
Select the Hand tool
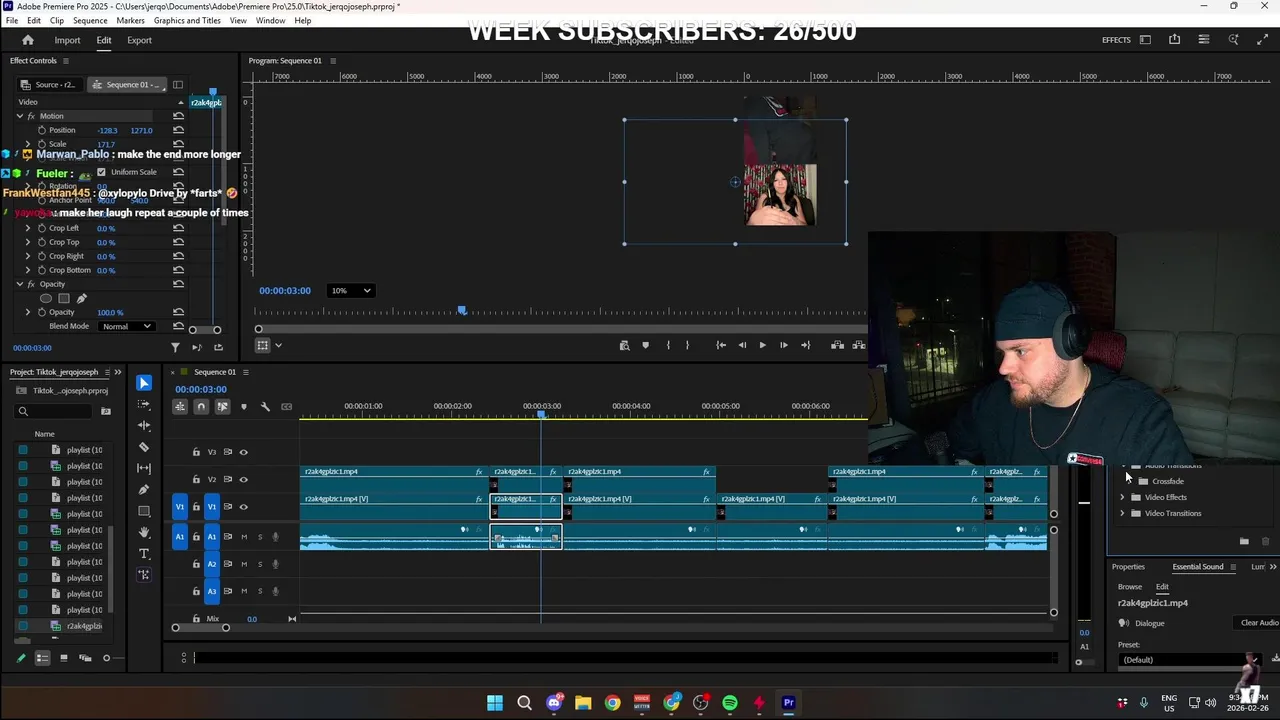pos(144,532)
